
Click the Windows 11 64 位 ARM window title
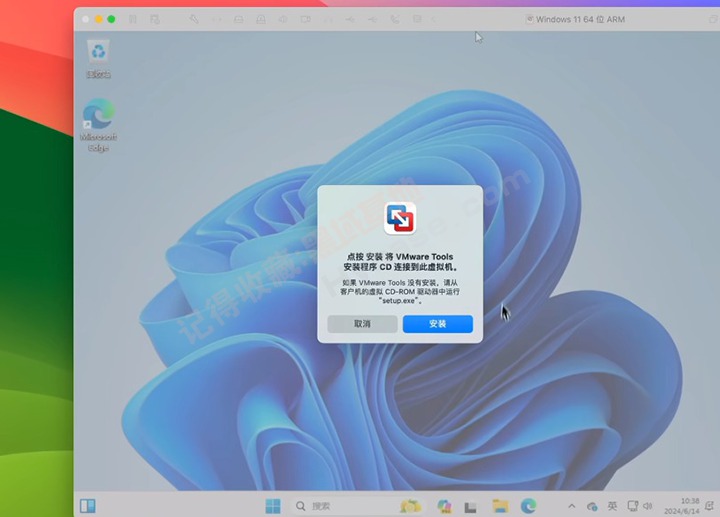pos(580,19)
